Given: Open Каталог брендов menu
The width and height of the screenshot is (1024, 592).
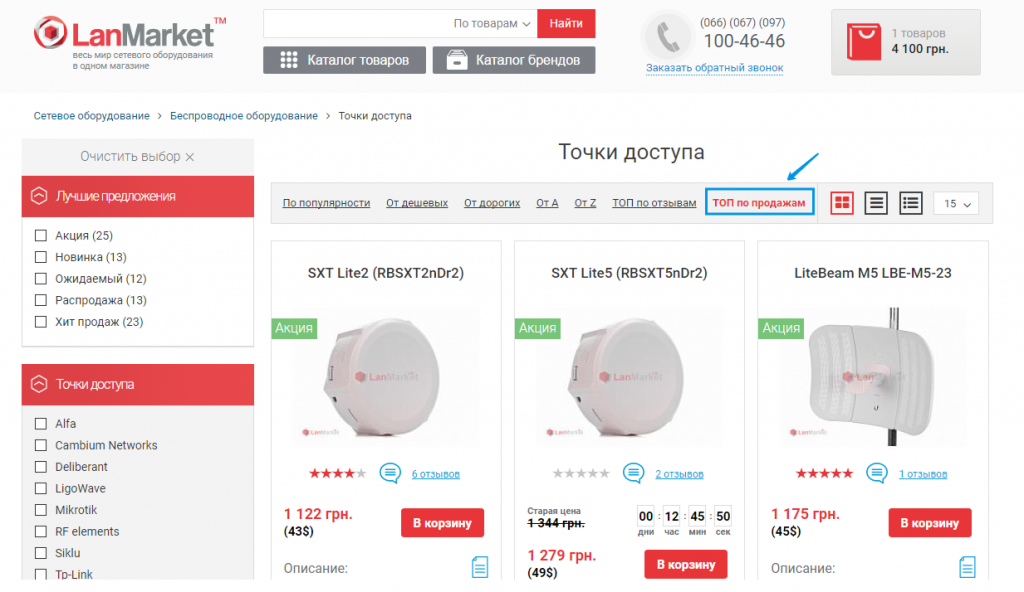Looking at the screenshot, I should 514,60.
